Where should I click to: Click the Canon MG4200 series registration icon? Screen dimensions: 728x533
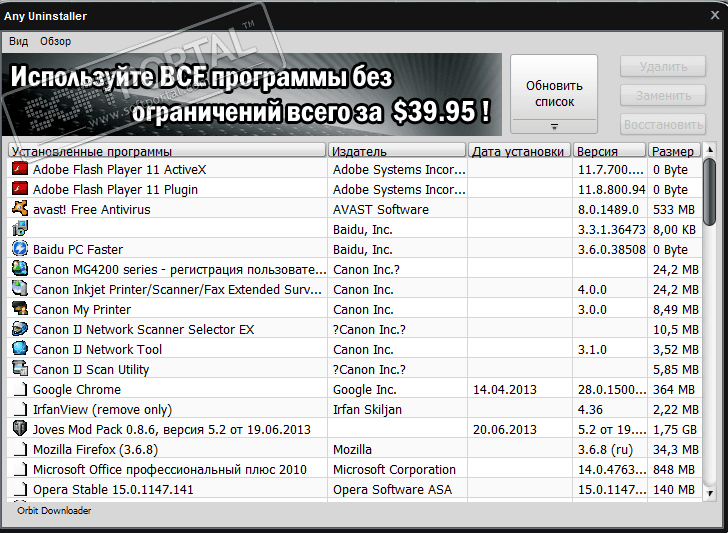[x=20, y=269]
